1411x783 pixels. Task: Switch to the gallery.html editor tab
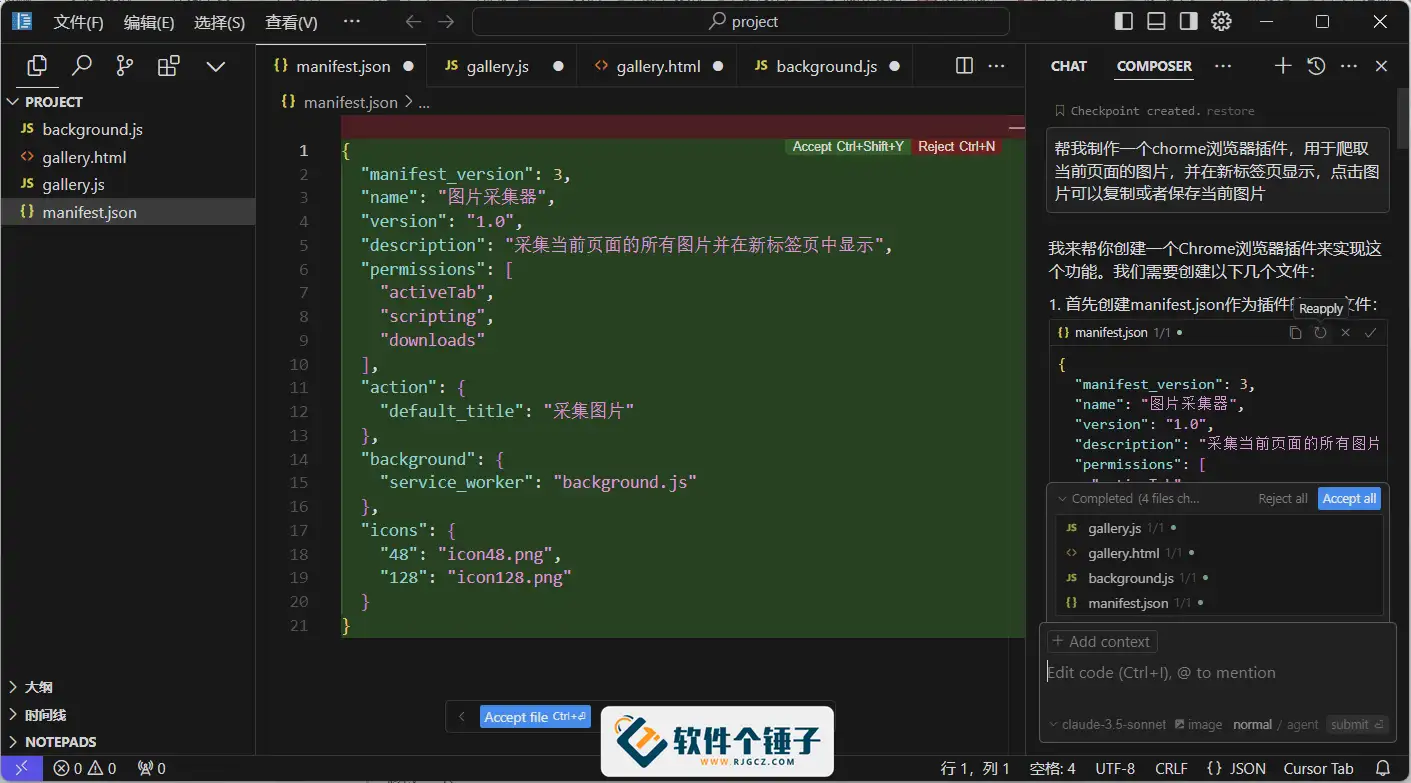coord(658,66)
